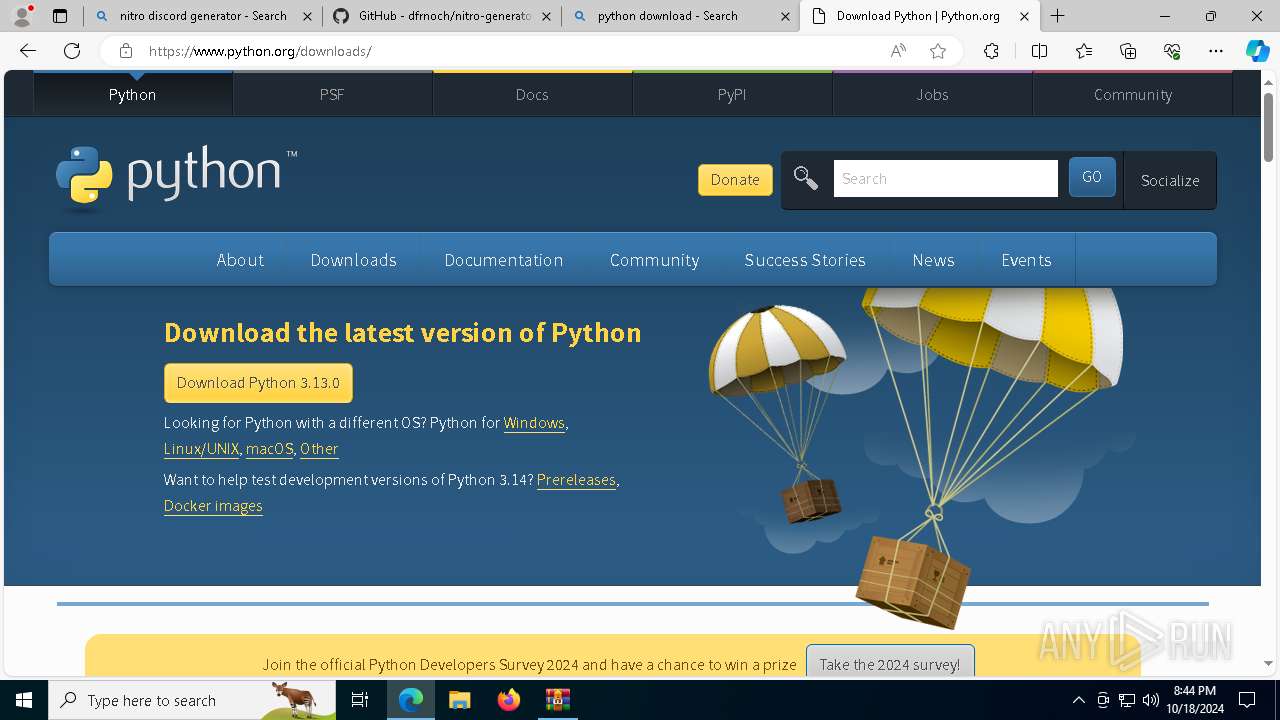Click the python.org magnifier search icon
Image resolution: width=1280 pixels, height=720 pixels.
coord(805,179)
